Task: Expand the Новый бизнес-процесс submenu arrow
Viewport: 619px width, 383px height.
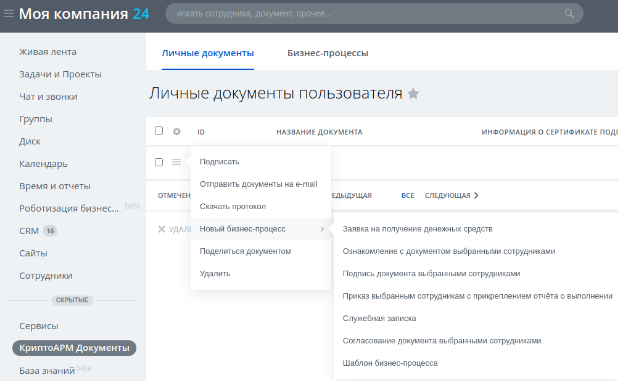Action: pyautogui.click(x=322, y=229)
